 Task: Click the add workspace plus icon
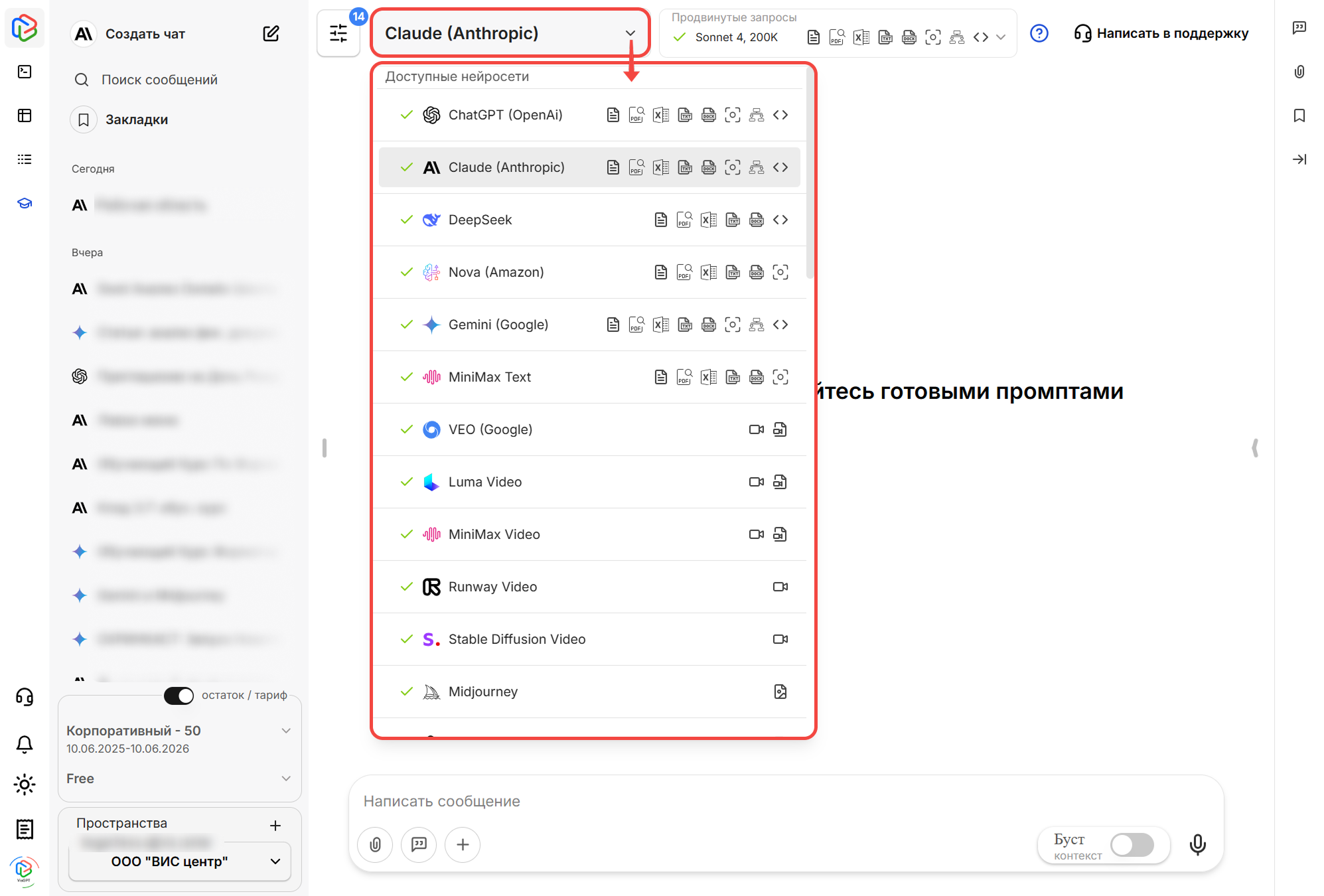pyautogui.click(x=275, y=826)
